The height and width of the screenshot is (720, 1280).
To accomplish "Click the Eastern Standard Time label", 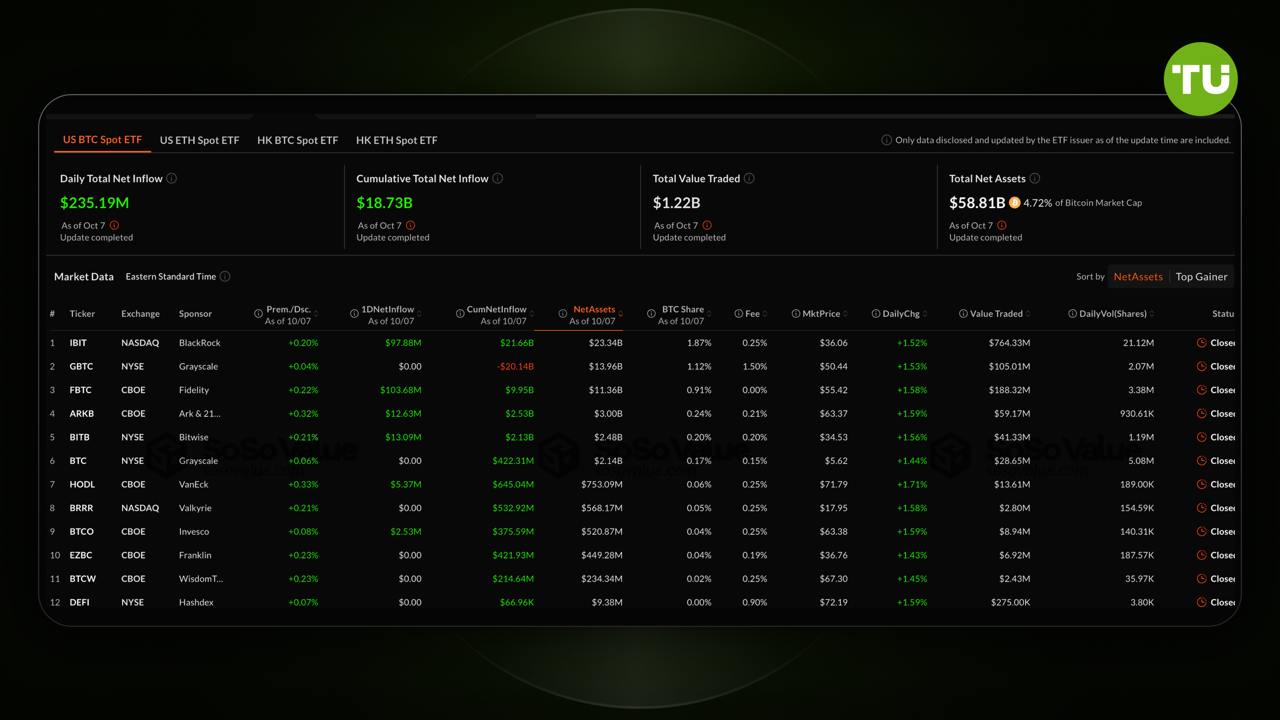I will point(171,276).
